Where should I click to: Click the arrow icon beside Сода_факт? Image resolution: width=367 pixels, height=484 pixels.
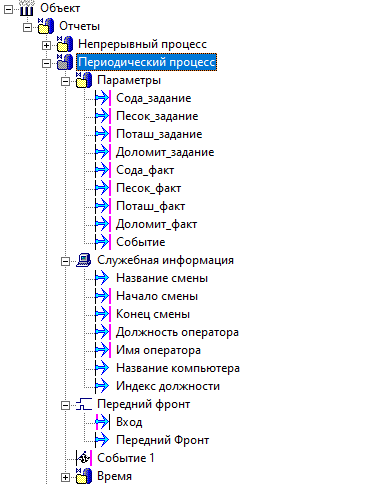pyautogui.click(x=103, y=170)
